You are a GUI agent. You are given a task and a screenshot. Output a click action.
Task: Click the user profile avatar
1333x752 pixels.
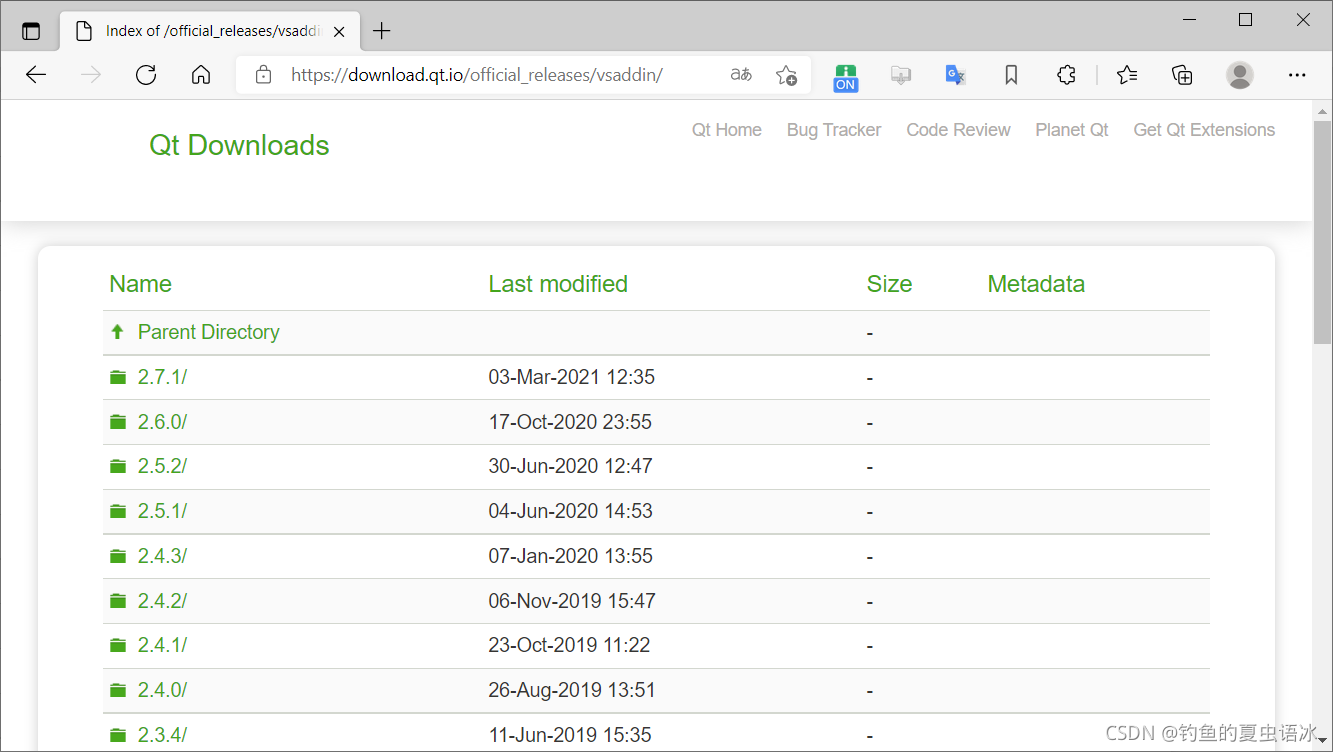click(1240, 75)
